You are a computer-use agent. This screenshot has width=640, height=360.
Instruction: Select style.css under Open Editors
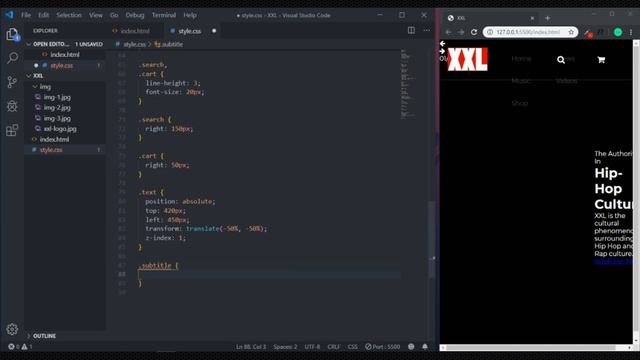click(x=64, y=65)
